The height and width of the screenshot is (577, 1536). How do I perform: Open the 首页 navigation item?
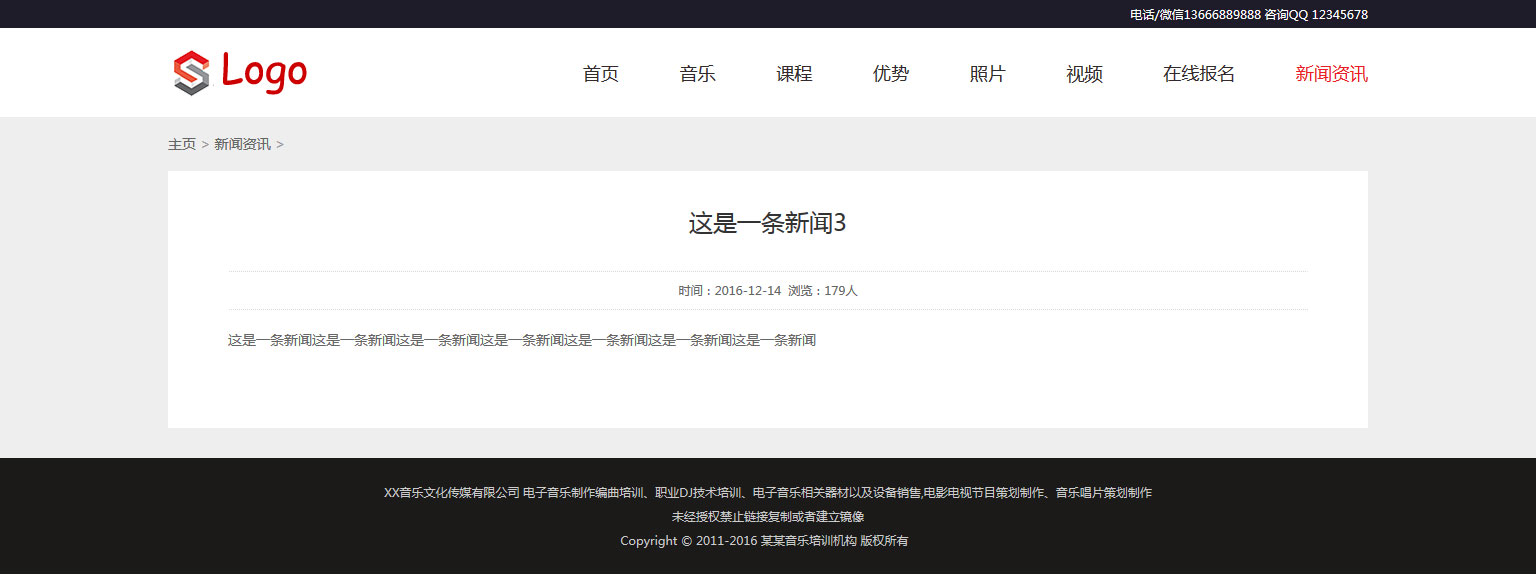[x=600, y=74]
